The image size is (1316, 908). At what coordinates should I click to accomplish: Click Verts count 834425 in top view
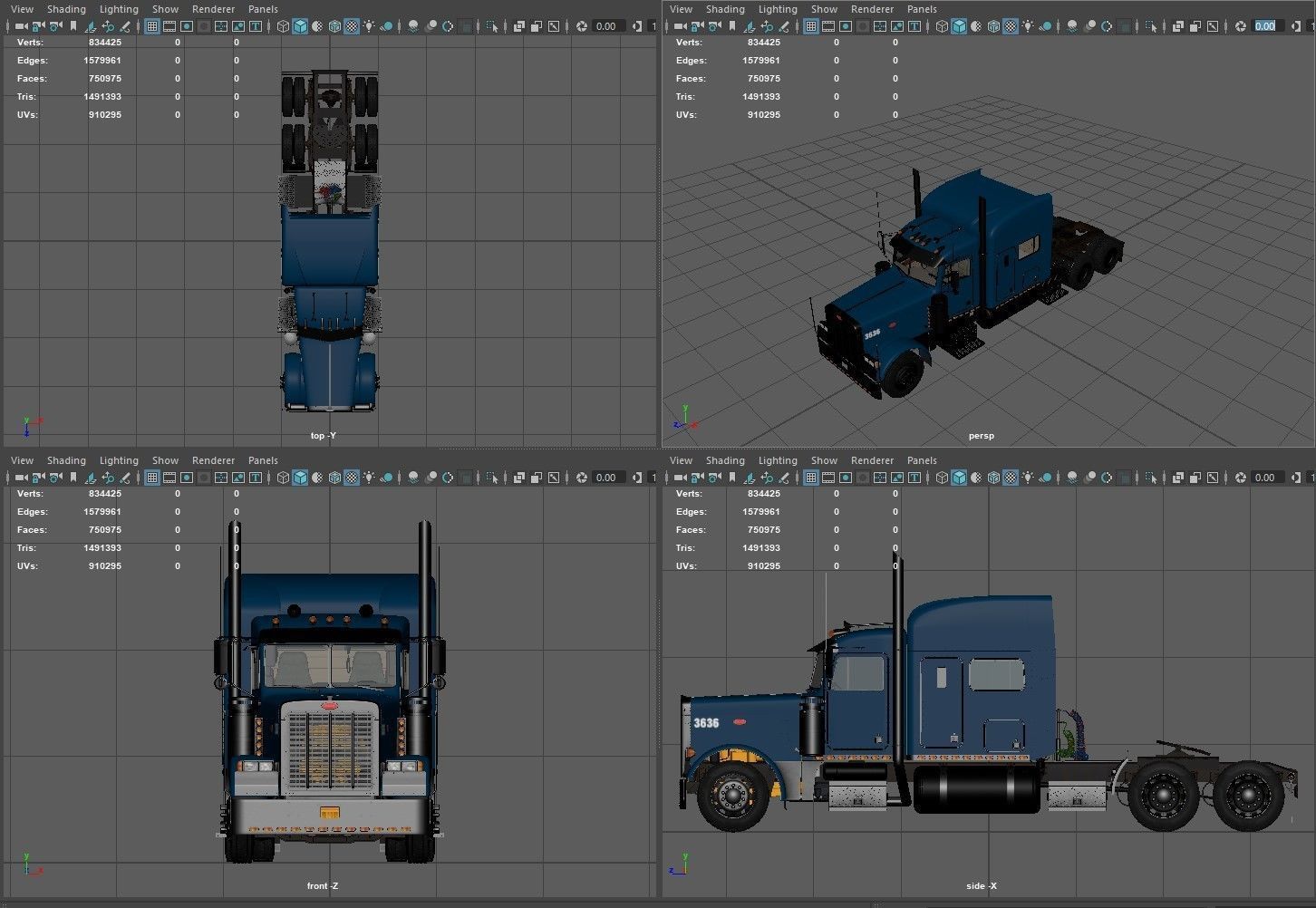pyautogui.click(x=105, y=42)
